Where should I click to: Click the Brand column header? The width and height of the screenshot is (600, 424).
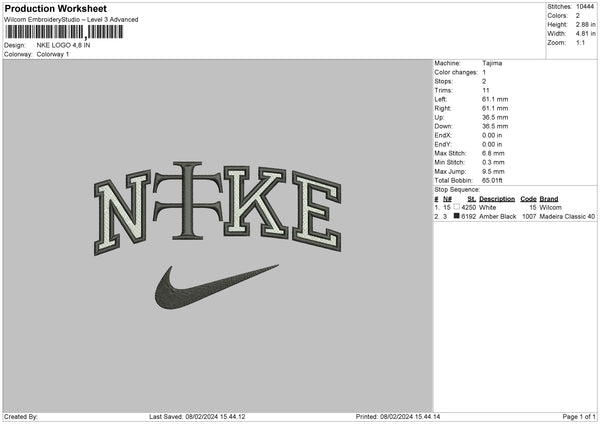[x=549, y=199]
